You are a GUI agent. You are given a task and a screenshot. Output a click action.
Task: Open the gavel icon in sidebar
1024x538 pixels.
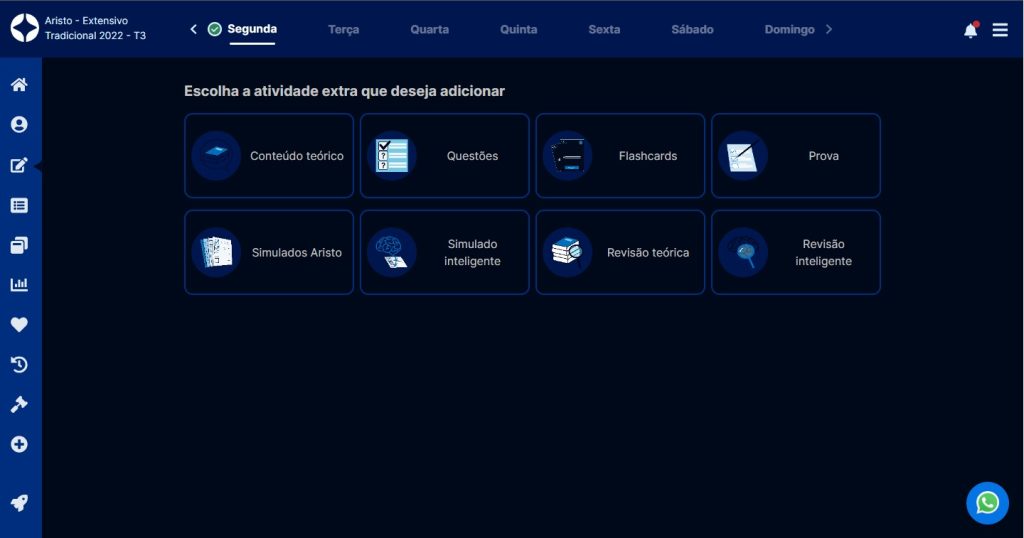coord(19,405)
